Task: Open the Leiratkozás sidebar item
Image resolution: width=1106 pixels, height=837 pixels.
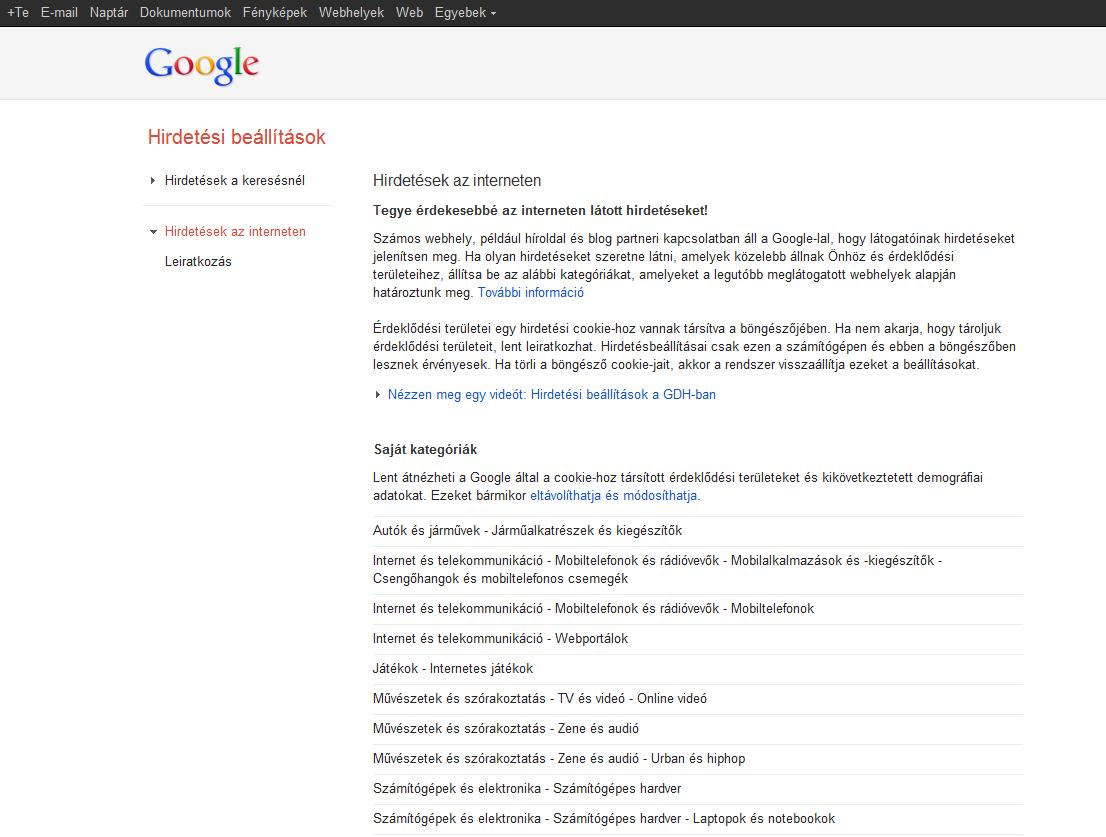Action: (x=198, y=262)
